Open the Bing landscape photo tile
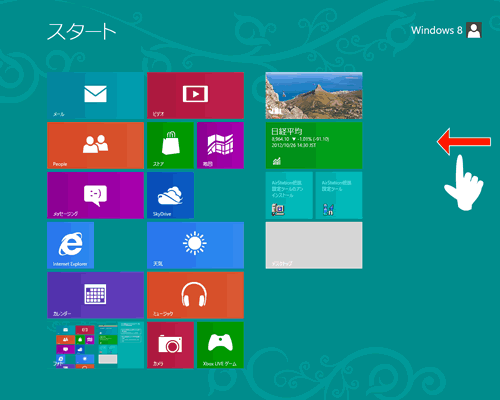The width and height of the screenshot is (500, 400). [x=314, y=95]
